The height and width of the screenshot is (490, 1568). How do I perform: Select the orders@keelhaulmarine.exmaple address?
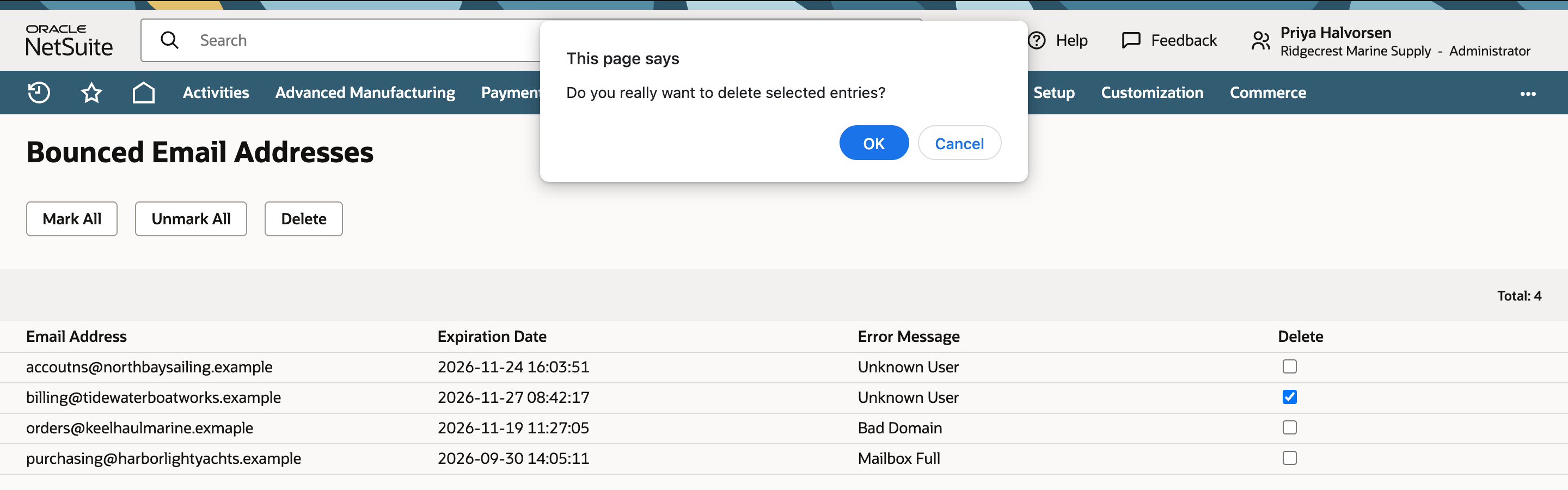[139, 428]
